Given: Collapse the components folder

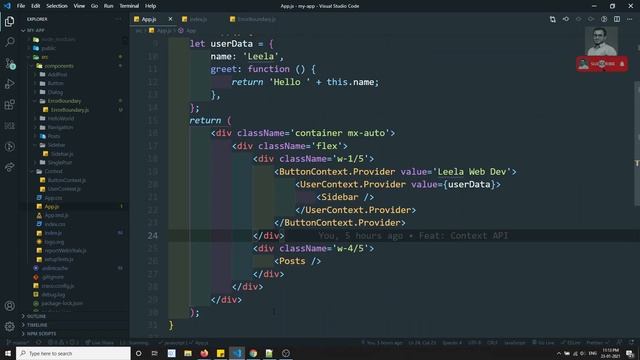Looking at the screenshot, I should click(59, 66).
